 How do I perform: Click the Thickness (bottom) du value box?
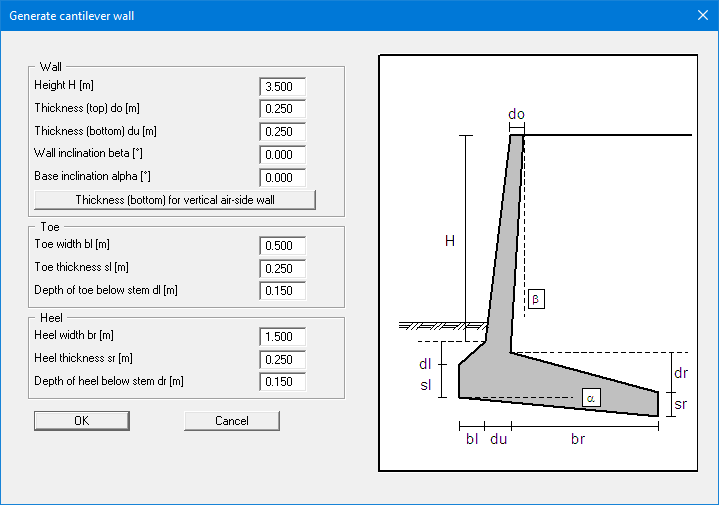(x=282, y=132)
